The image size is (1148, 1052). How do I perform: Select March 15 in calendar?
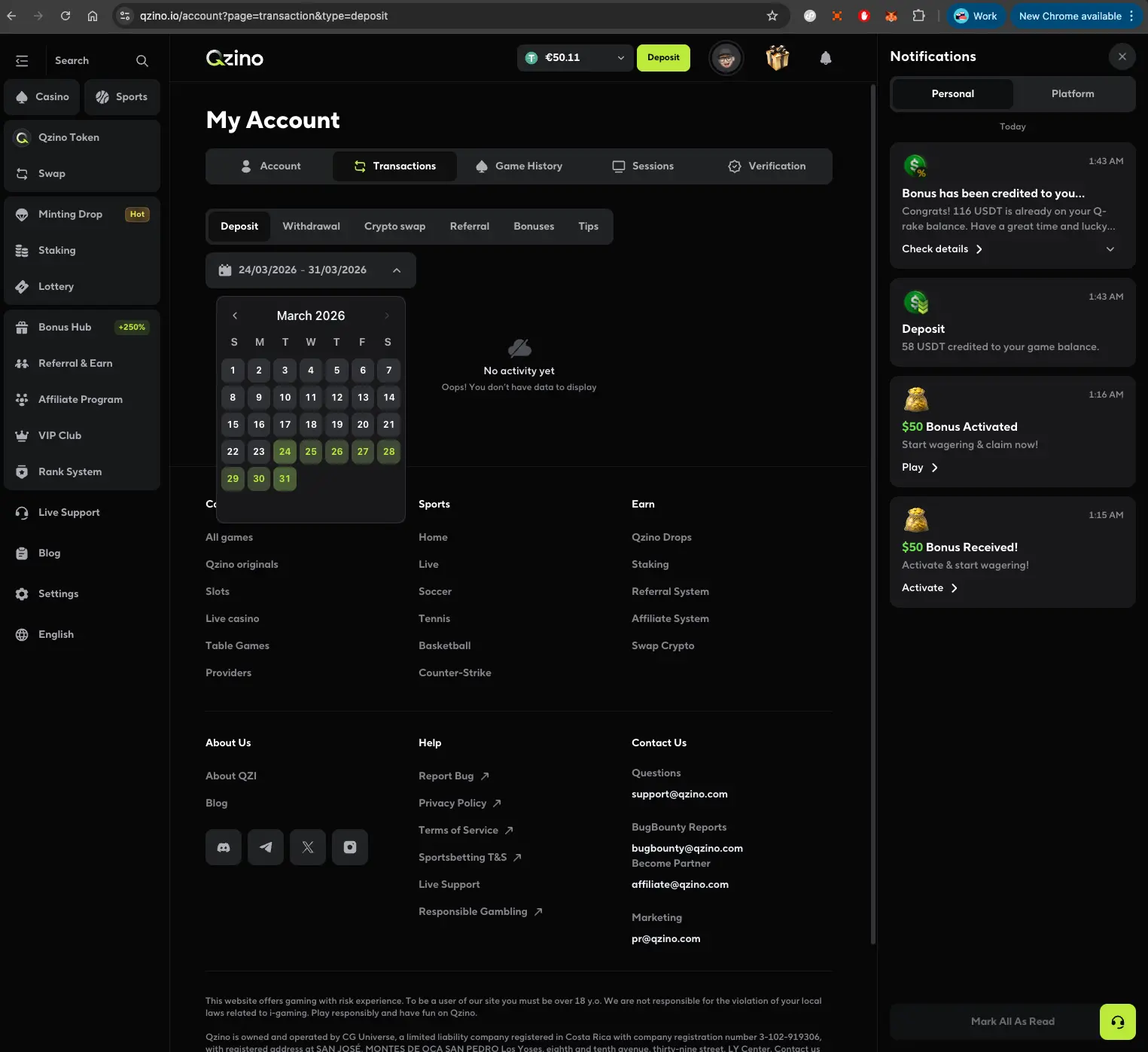tap(233, 425)
